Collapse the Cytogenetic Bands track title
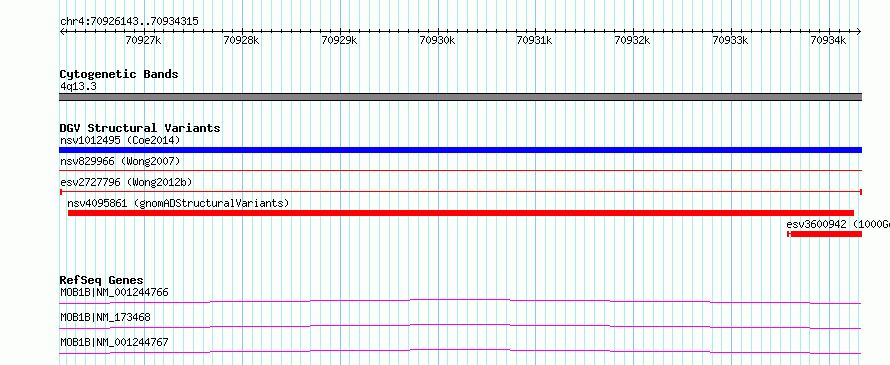 coord(119,74)
